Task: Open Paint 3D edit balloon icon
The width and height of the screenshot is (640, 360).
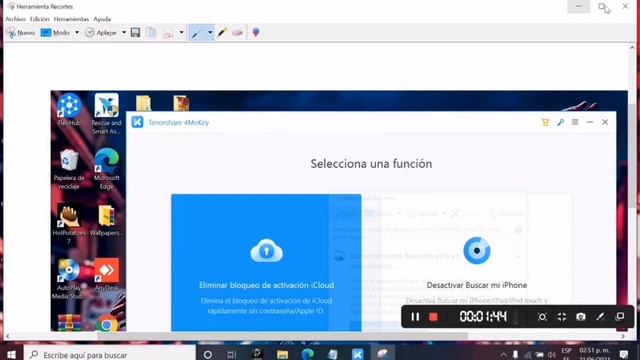Action: pyautogui.click(x=256, y=32)
